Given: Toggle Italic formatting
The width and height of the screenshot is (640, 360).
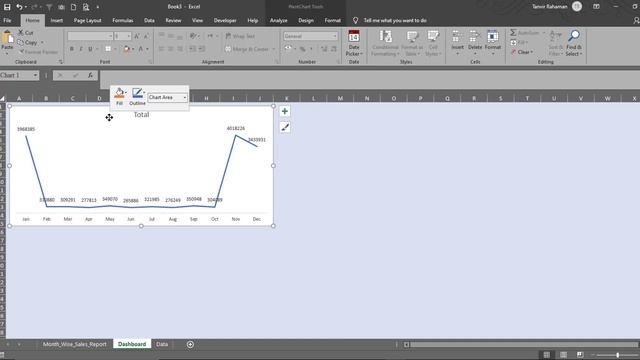Looking at the screenshot, I should (81, 49).
